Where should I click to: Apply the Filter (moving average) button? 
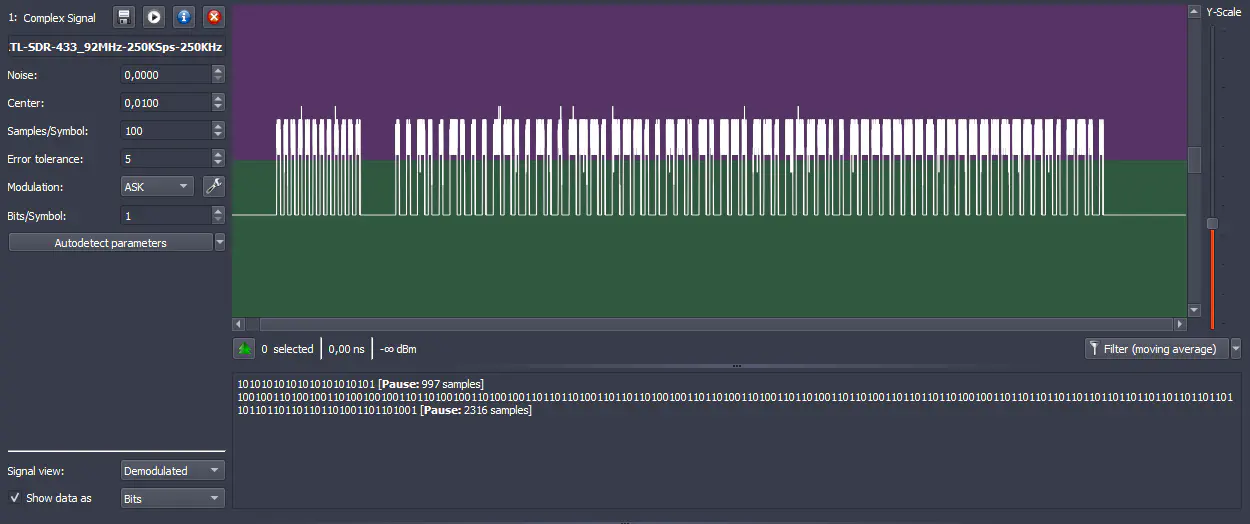pyautogui.click(x=1156, y=349)
